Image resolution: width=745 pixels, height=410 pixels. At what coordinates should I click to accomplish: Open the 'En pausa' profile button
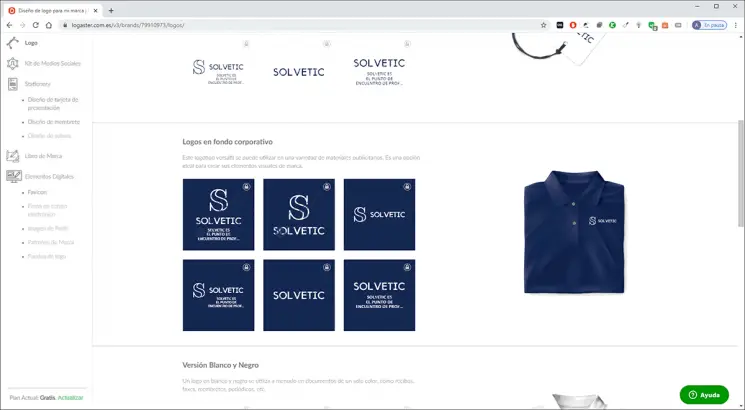click(709, 25)
